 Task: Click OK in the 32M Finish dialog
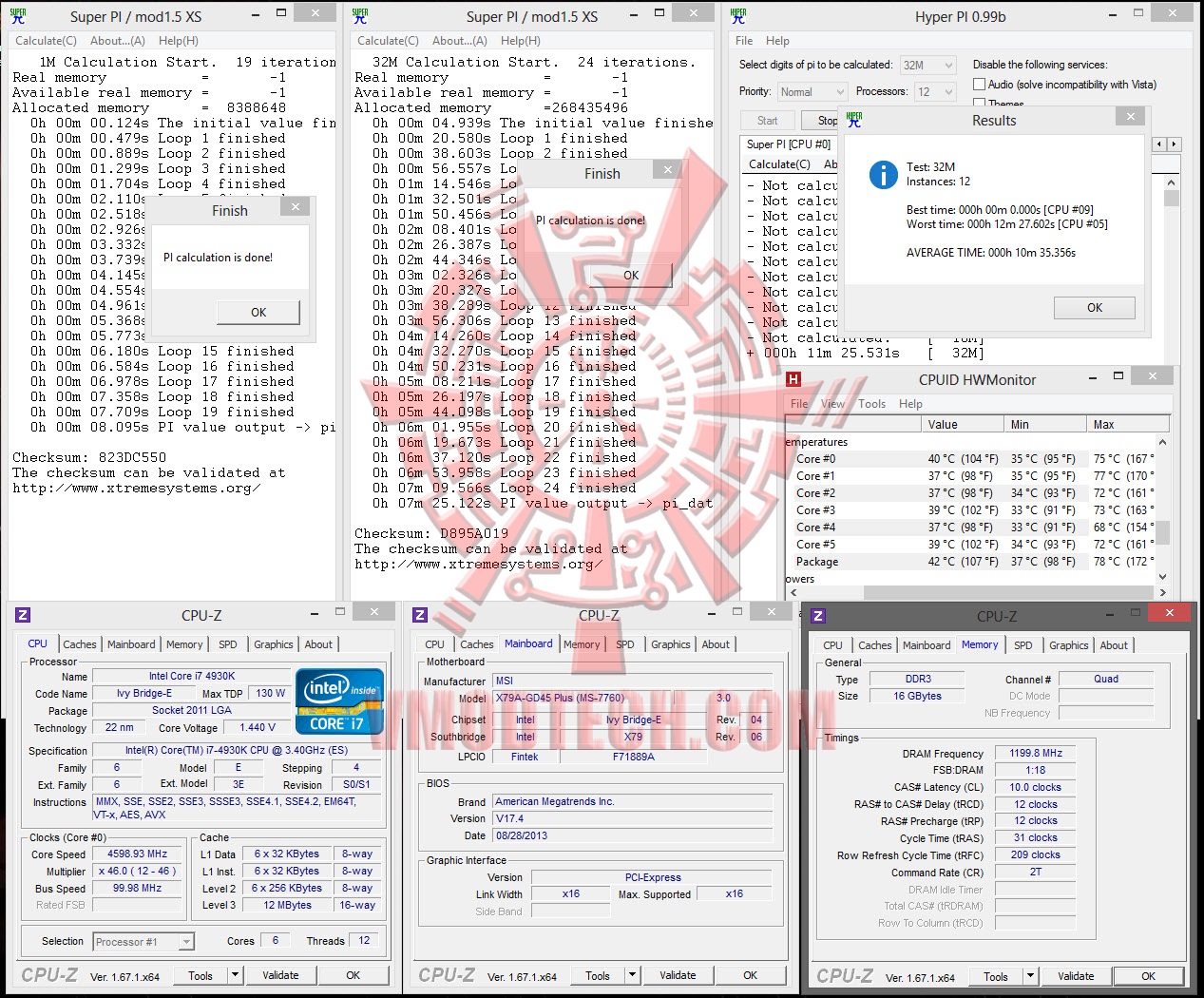(631, 276)
